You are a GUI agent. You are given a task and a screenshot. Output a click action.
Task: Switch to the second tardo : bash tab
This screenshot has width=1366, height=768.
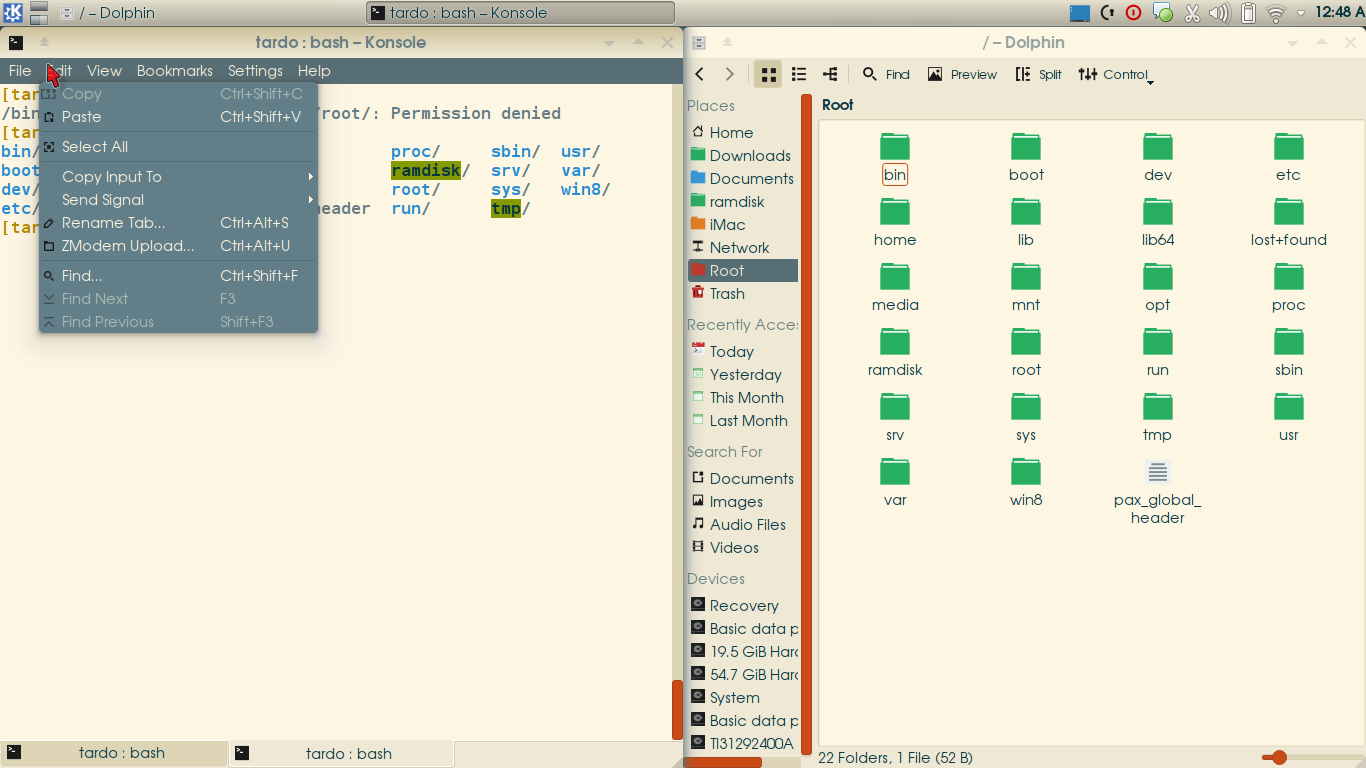[x=342, y=753]
